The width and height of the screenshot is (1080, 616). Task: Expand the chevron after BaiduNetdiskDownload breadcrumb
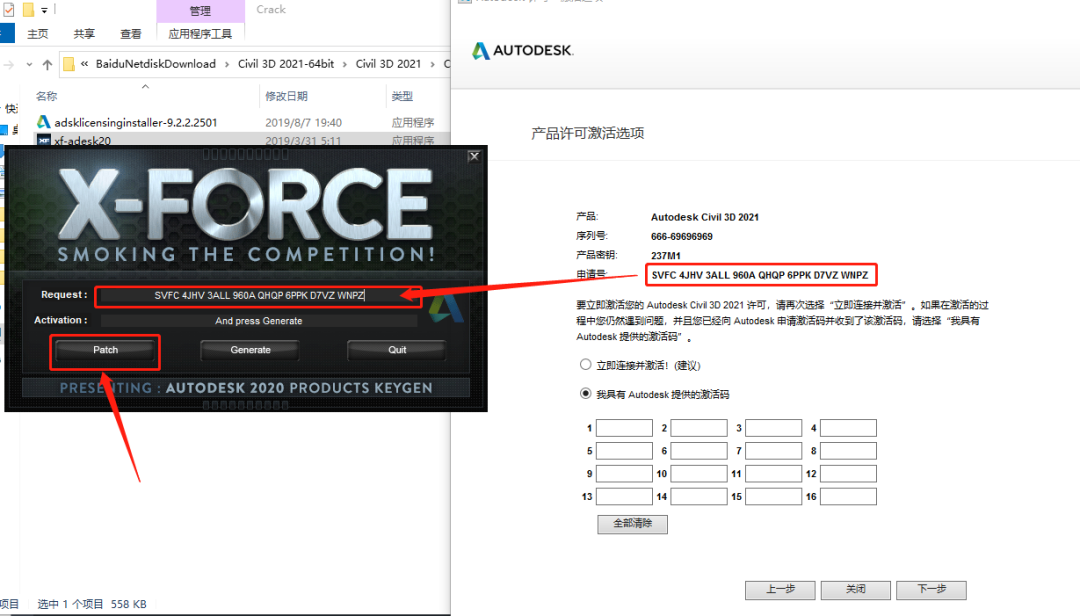click(227, 64)
